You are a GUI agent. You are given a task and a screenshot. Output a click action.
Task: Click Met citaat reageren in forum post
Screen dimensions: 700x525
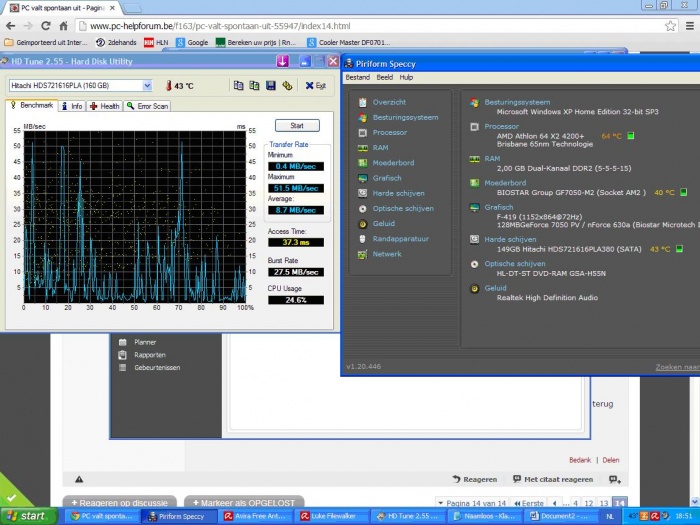[553, 479]
